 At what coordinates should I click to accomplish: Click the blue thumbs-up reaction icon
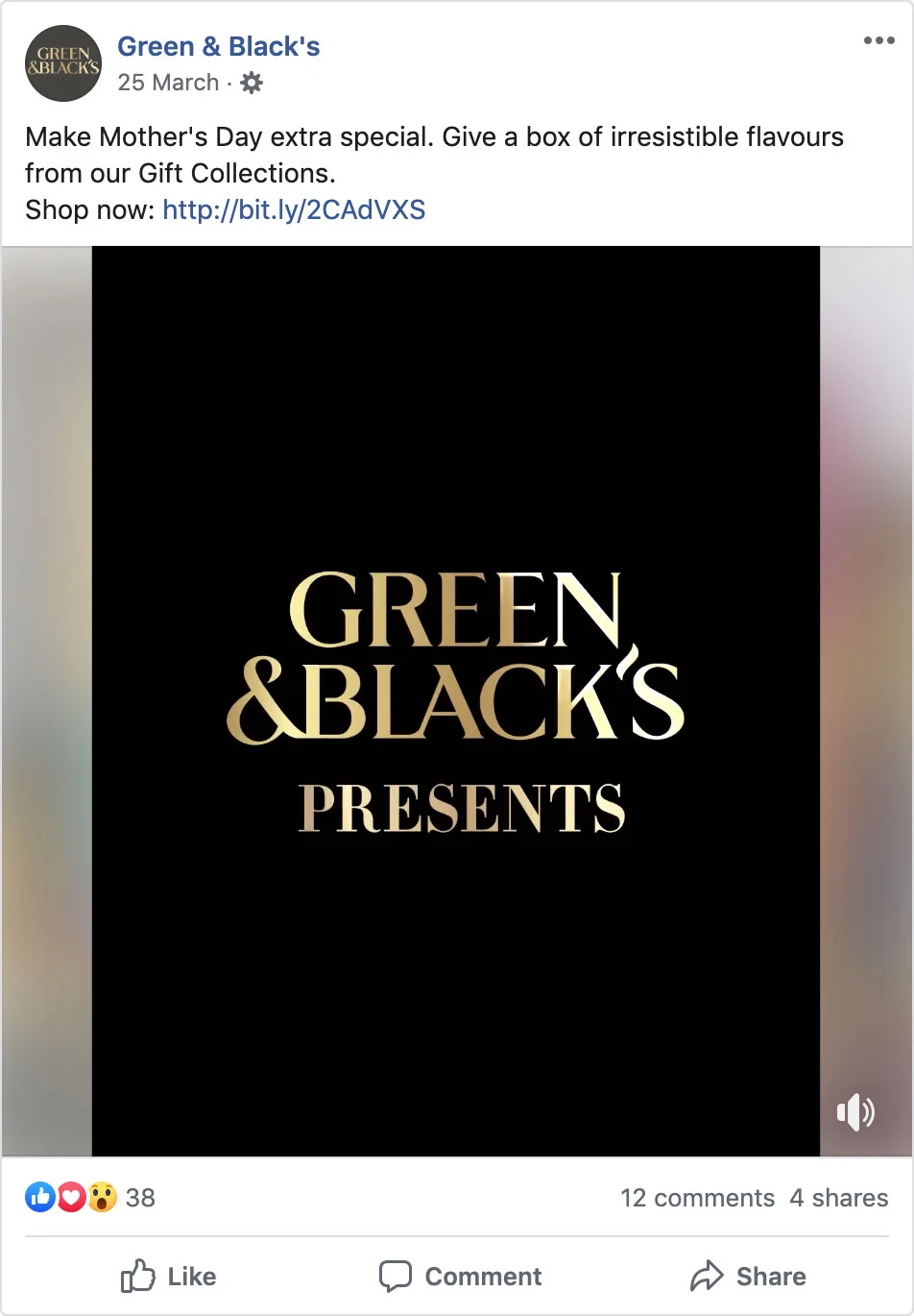(40, 1197)
